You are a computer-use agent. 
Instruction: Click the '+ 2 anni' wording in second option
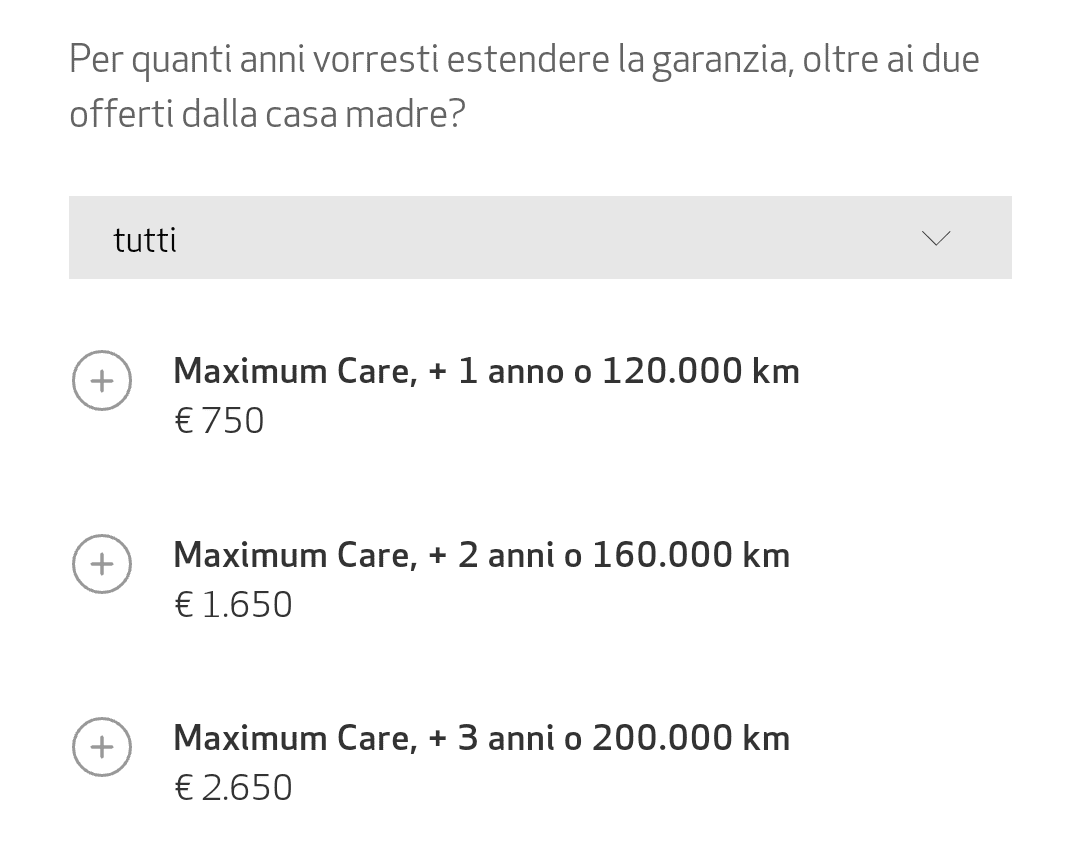click(x=491, y=555)
